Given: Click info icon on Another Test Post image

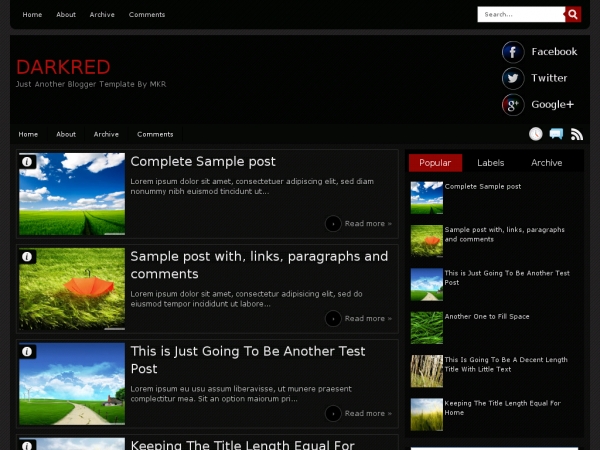Looking at the screenshot, I should point(27,351).
